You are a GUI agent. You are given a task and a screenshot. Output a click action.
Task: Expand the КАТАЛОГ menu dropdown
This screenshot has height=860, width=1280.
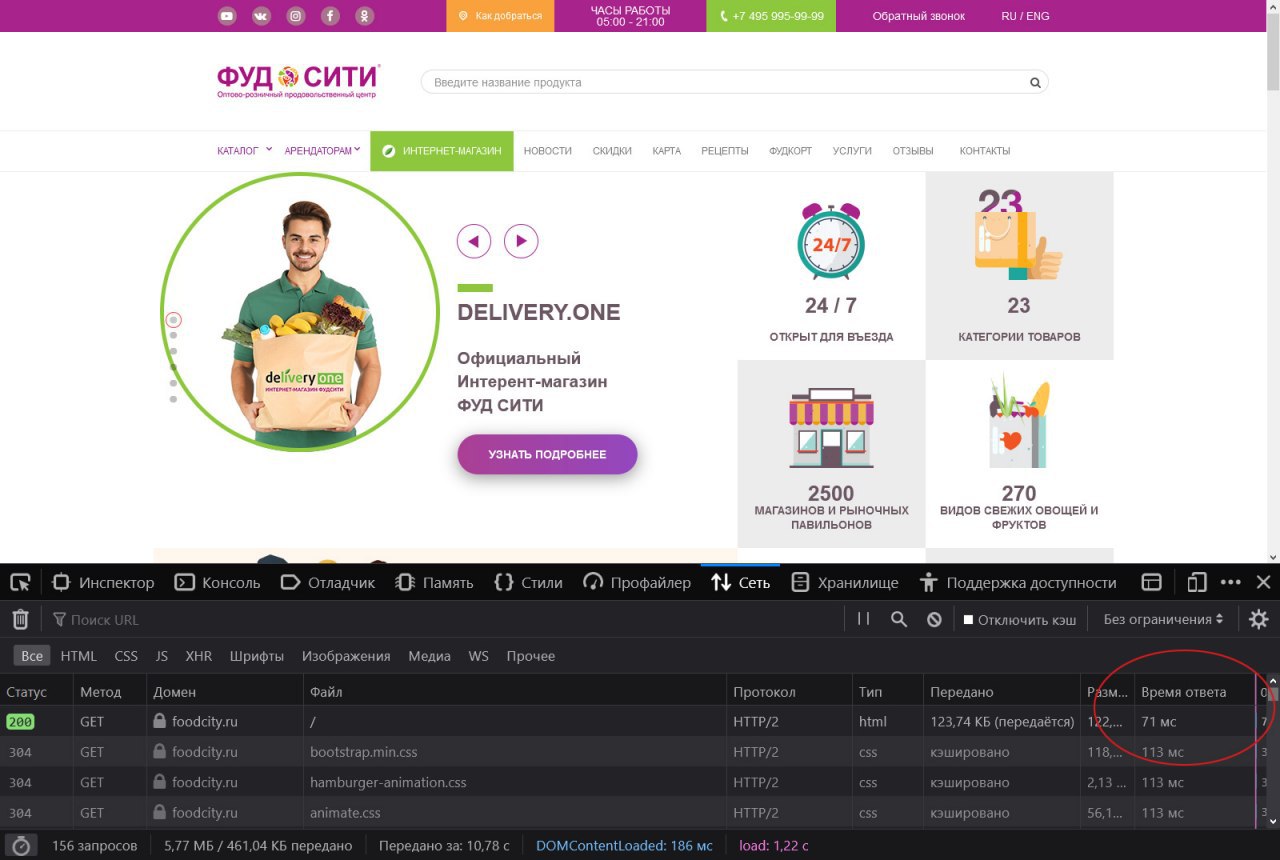[245, 151]
